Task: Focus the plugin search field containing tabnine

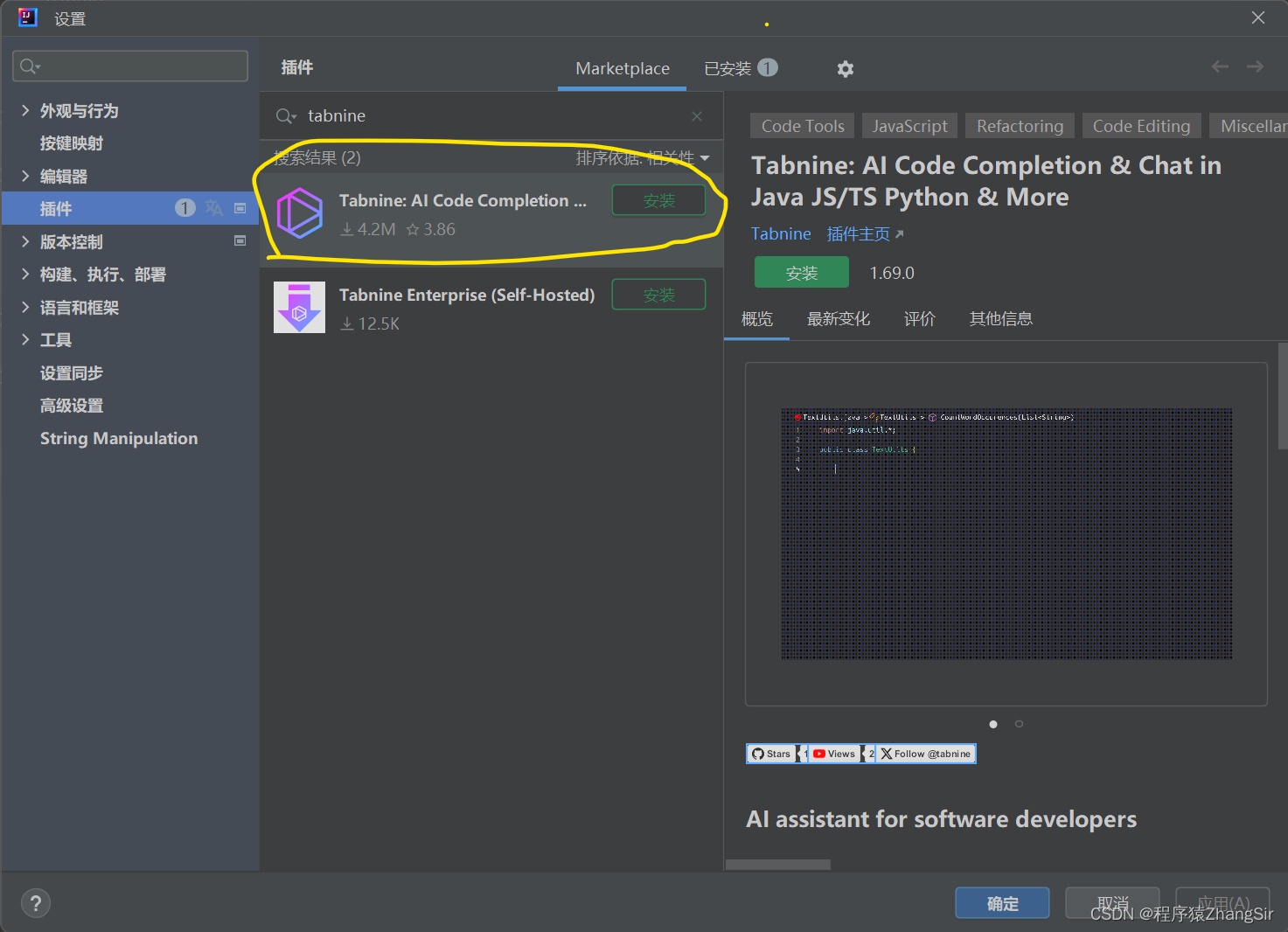Action: tap(491, 116)
